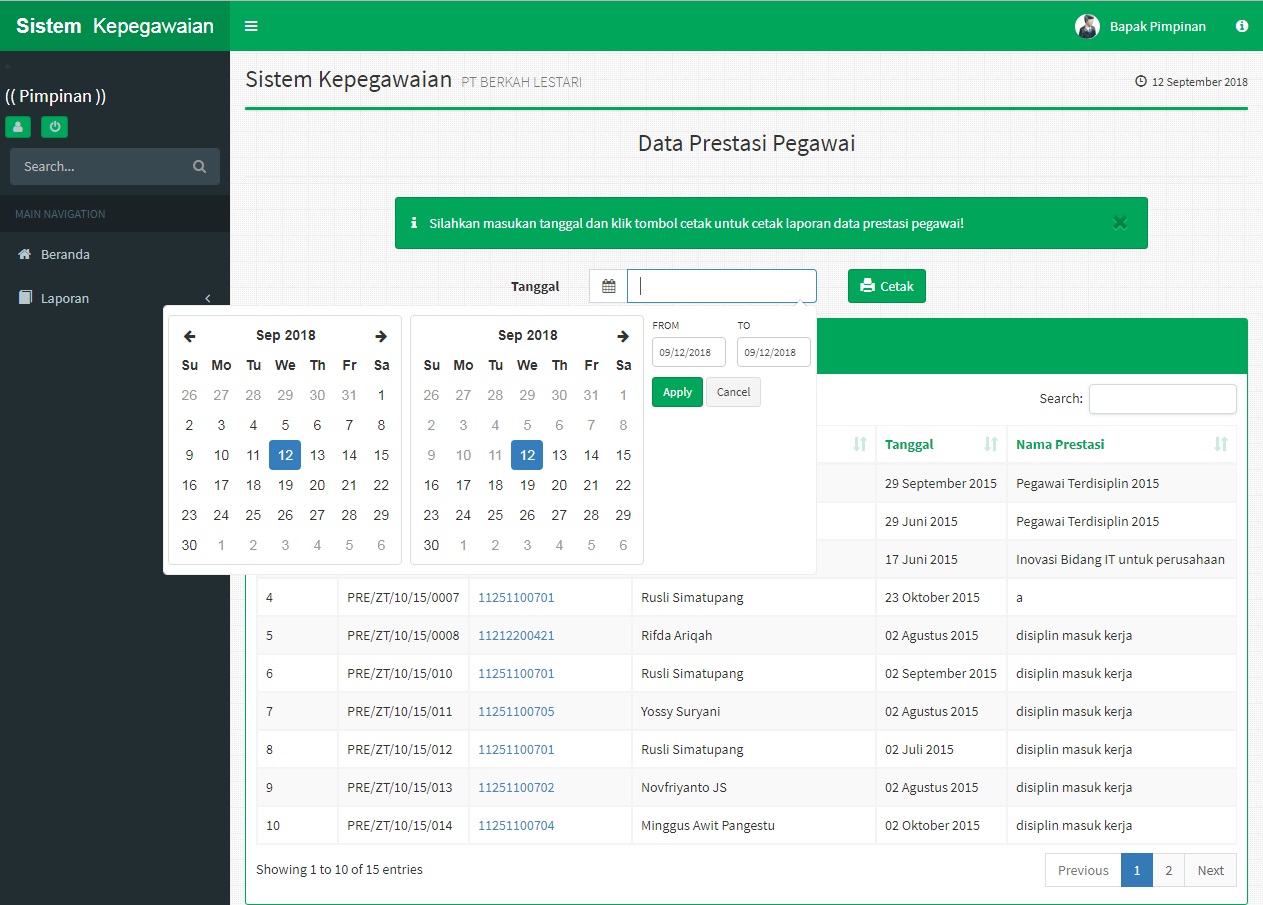Click the user profile icon below (( Pimpinan ))
1263x905 pixels.
[18, 127]
